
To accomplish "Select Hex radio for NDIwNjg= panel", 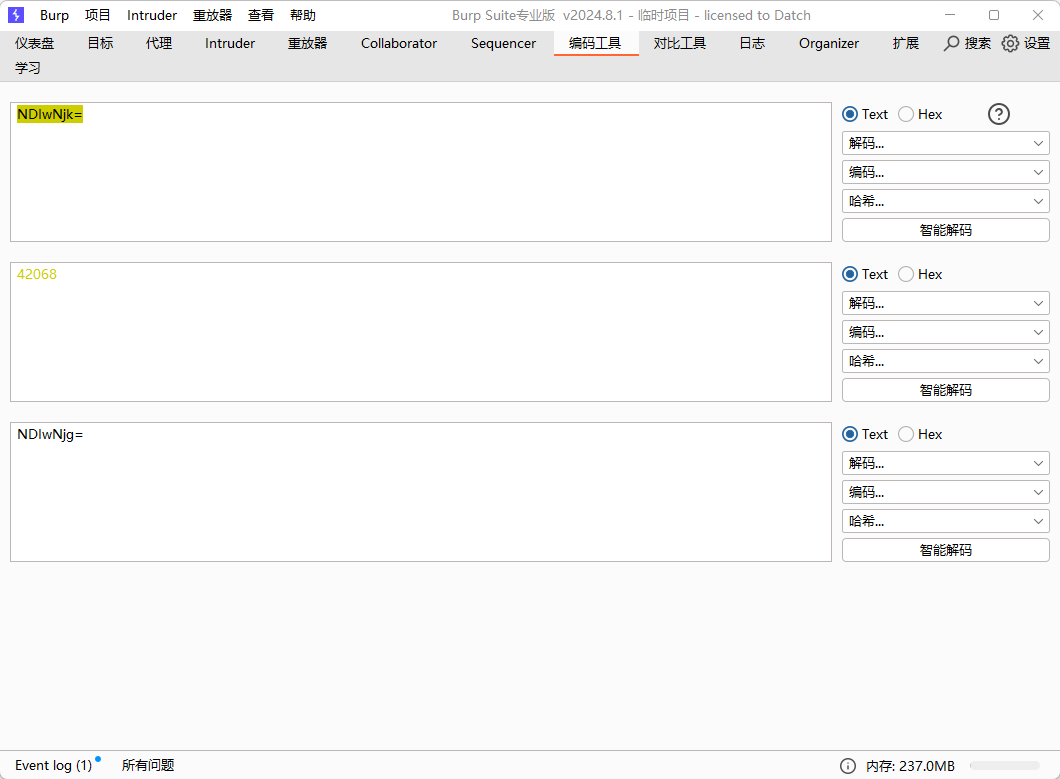I will pos(906,434).
